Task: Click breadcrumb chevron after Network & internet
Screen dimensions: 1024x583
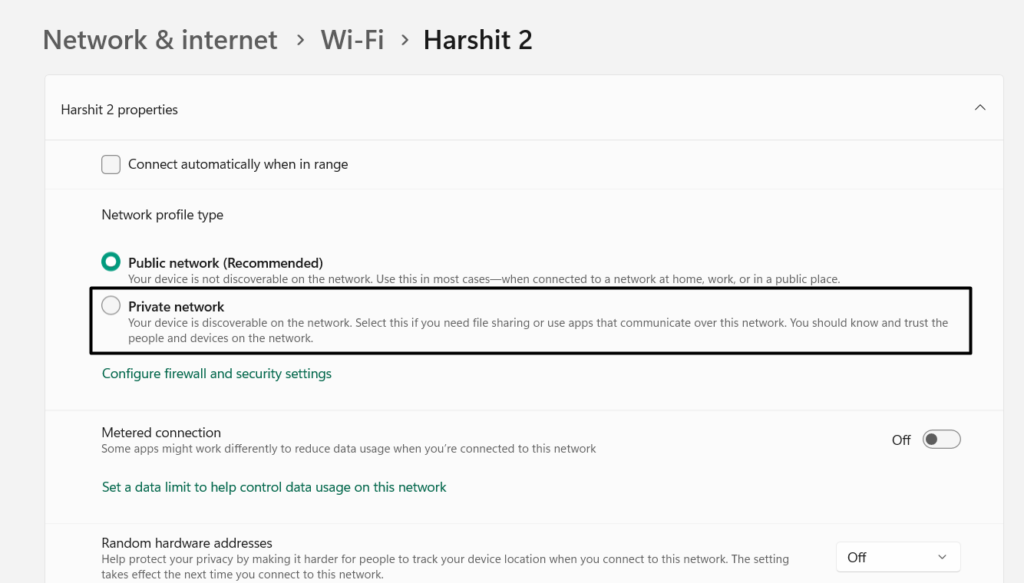Action: coord(299,40)
